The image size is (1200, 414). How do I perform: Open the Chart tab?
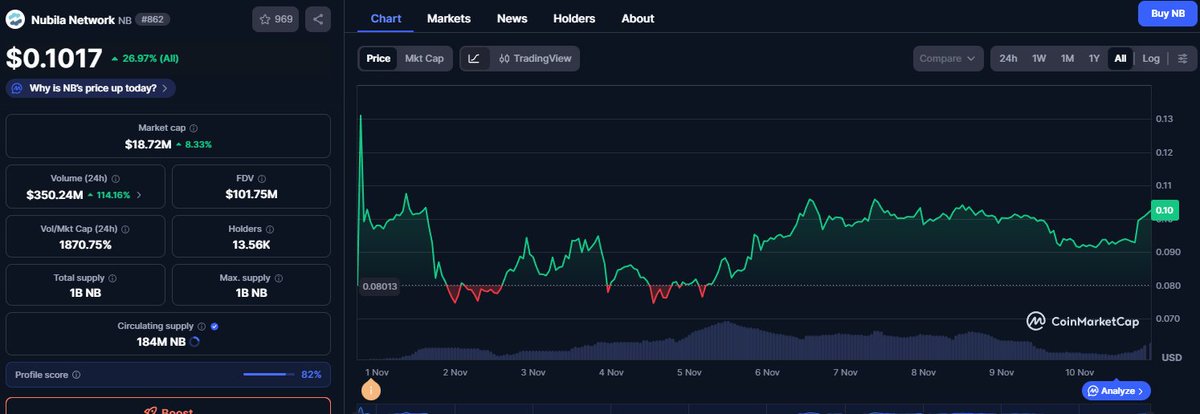[386, 18]
